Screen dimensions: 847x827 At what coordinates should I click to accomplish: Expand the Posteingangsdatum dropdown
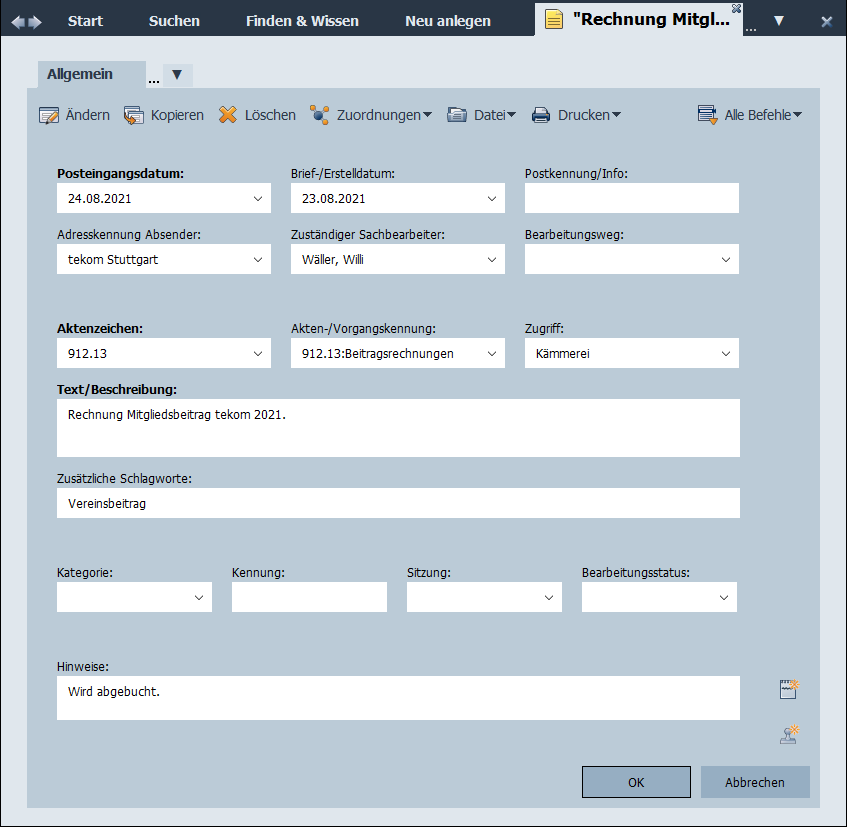[258, 199]
